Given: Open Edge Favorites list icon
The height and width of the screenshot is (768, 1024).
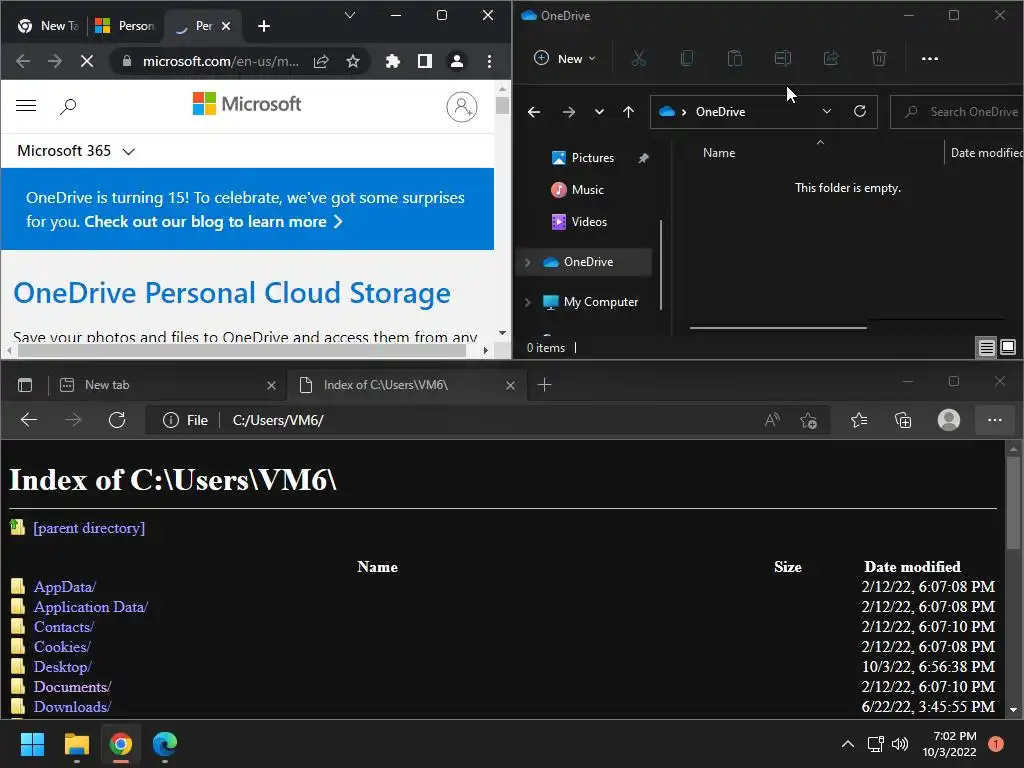Looking at the screenshot, I should coord(859,421).
